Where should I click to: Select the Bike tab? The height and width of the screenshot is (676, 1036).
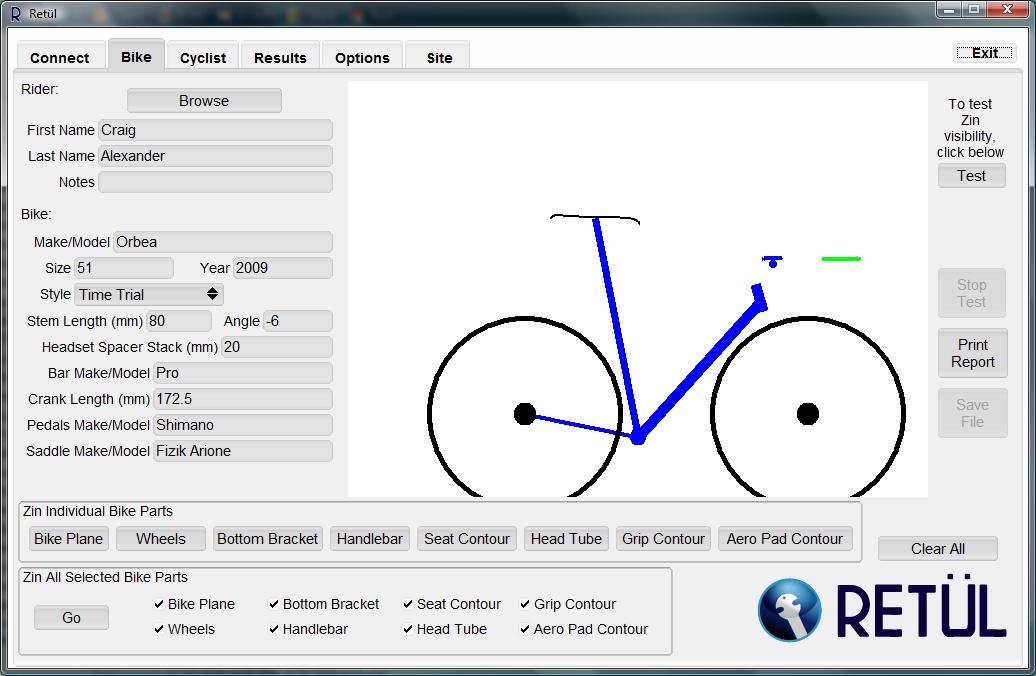pos(136,56)
